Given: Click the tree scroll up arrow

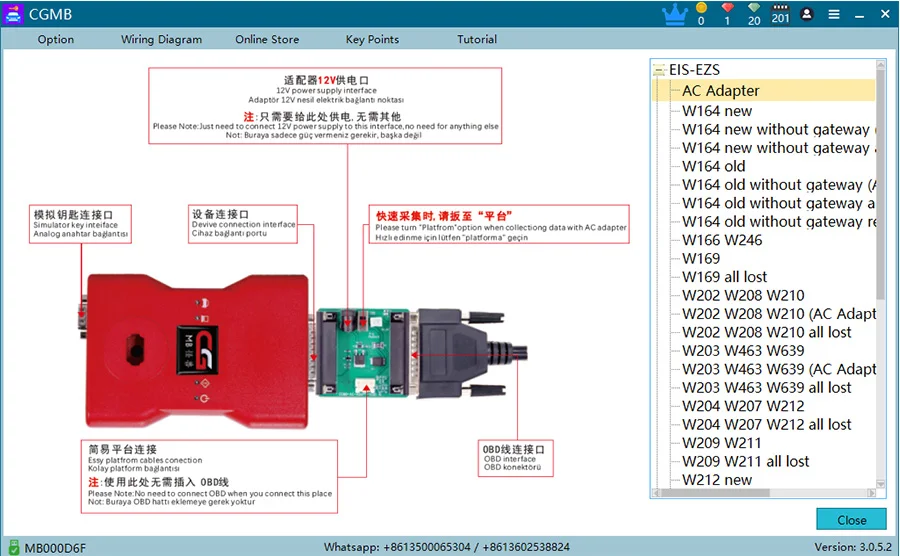Looking at the screenshot, I should click(x=880, y=65).
